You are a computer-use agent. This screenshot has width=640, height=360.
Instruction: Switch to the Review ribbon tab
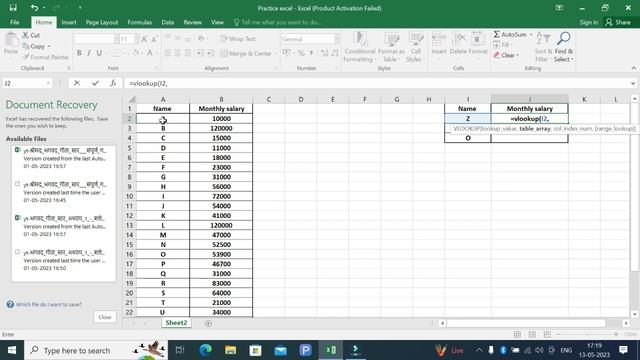click(x=192, y=22)
